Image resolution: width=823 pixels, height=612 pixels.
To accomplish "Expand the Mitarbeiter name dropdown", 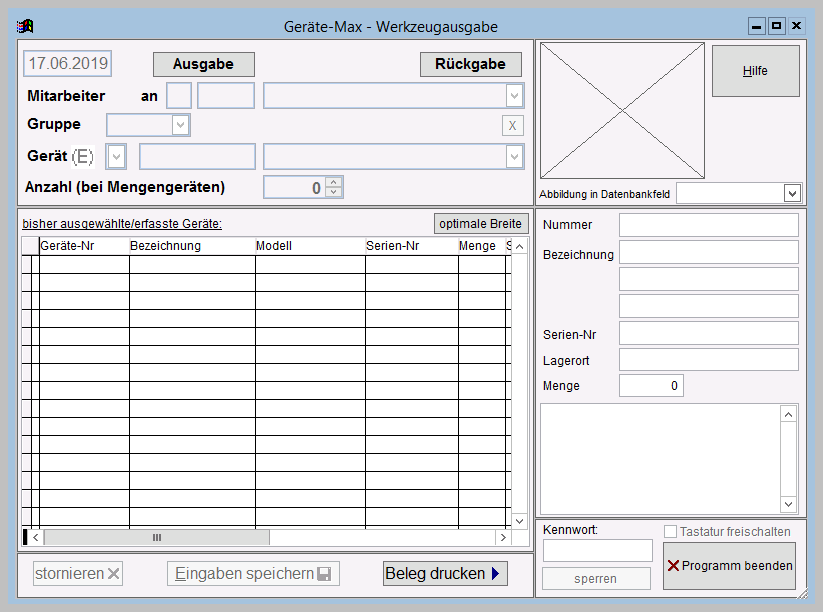I will 514,96.
